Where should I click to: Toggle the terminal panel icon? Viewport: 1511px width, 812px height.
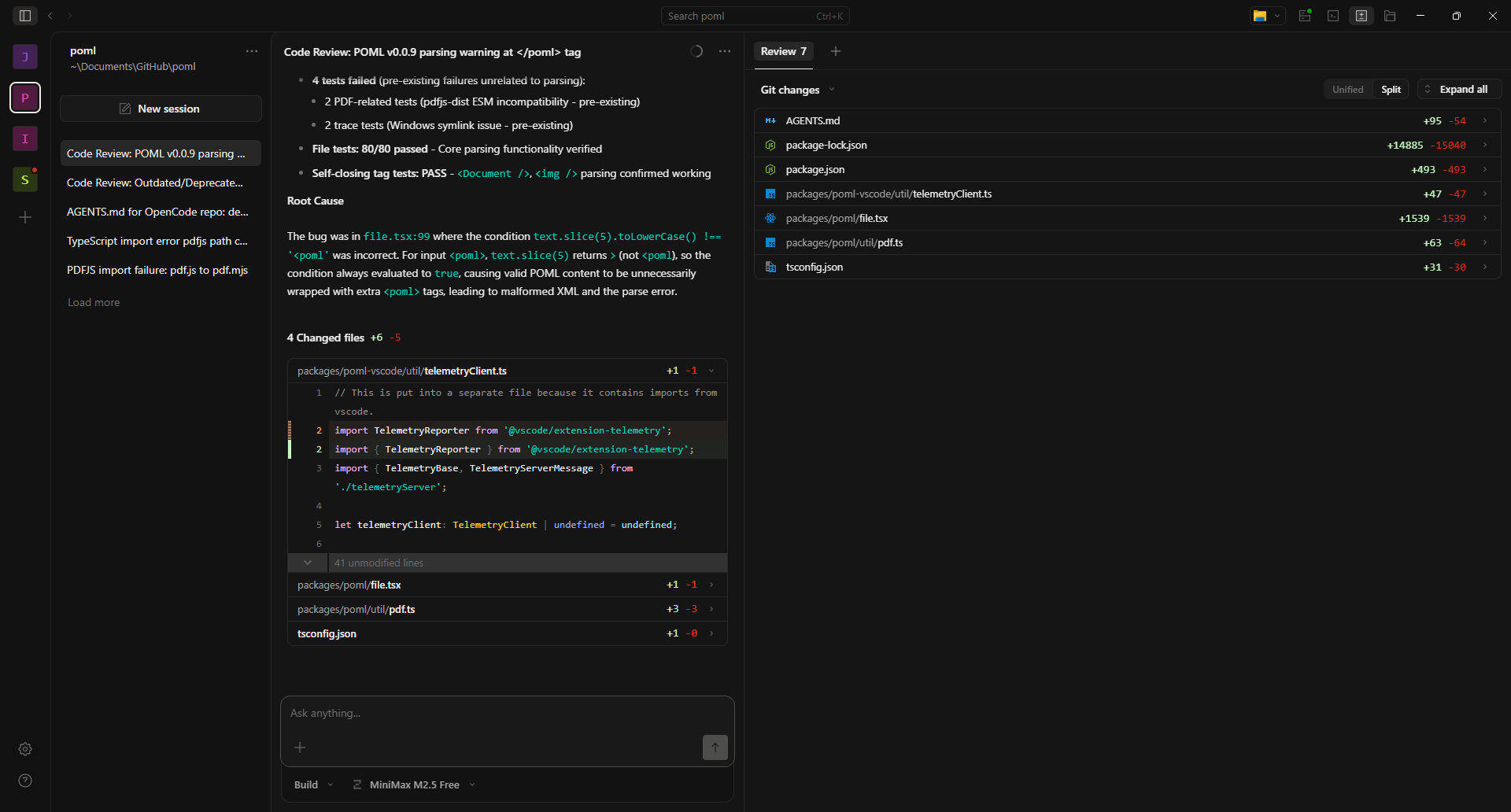coord(1333,16)
